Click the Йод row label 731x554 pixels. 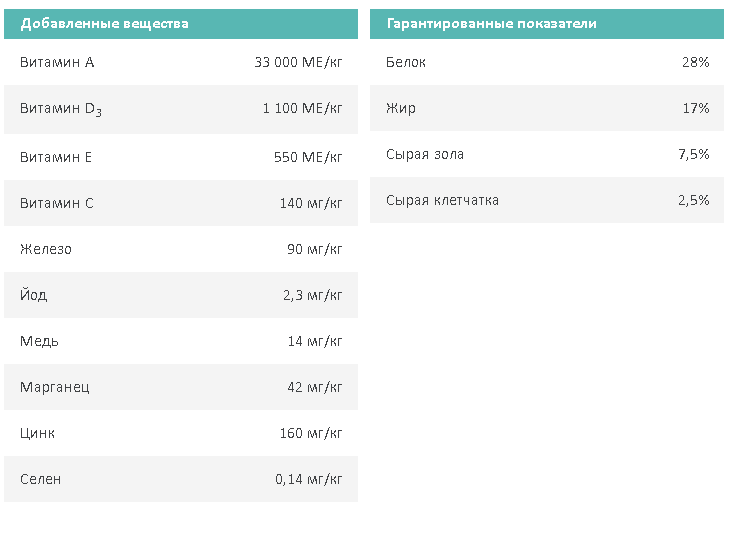point(33,295)
